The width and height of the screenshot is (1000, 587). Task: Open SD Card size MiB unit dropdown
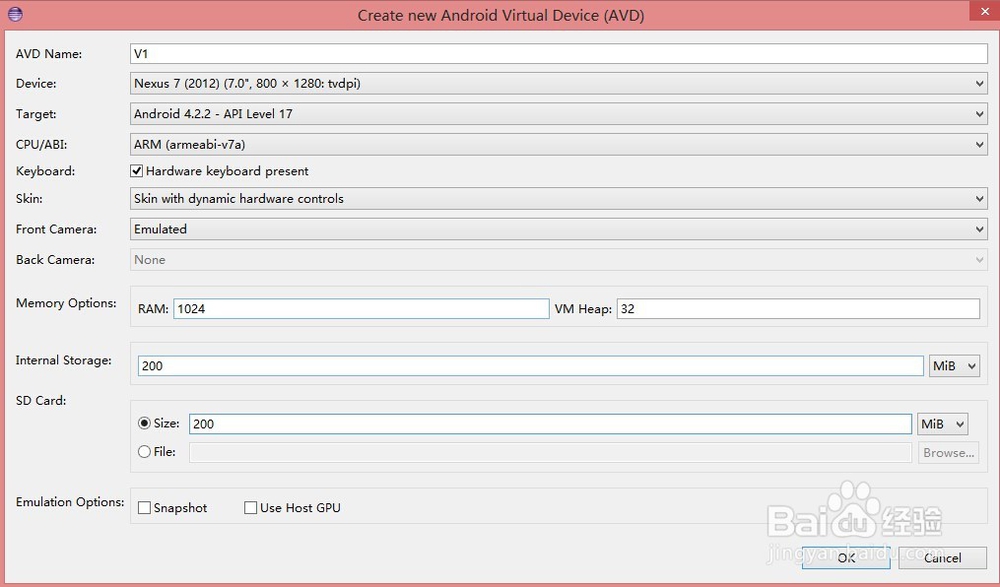click(x=943, y=424)
